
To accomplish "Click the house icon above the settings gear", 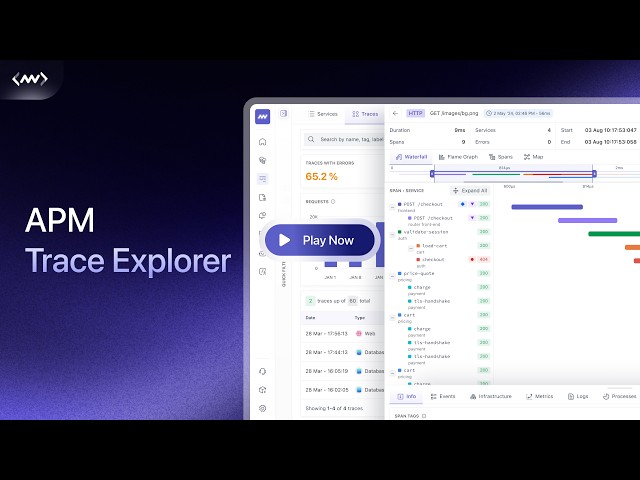I will tap(262, 390).
